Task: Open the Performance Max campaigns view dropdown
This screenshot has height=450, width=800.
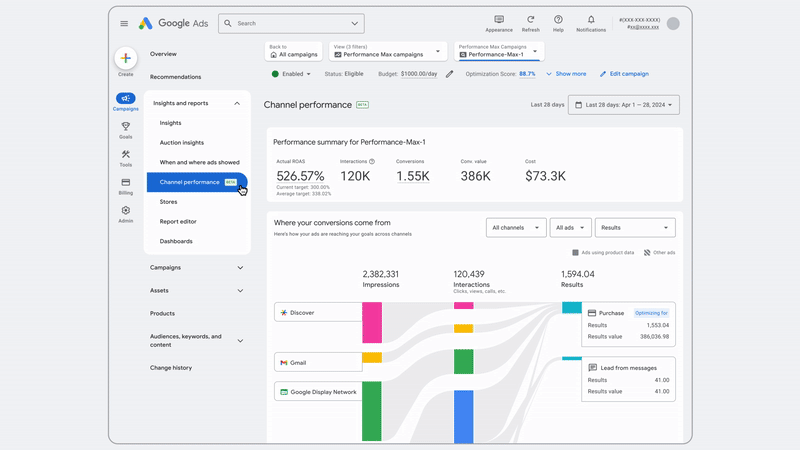Action: pyautogui.click(x=388, y=51)
